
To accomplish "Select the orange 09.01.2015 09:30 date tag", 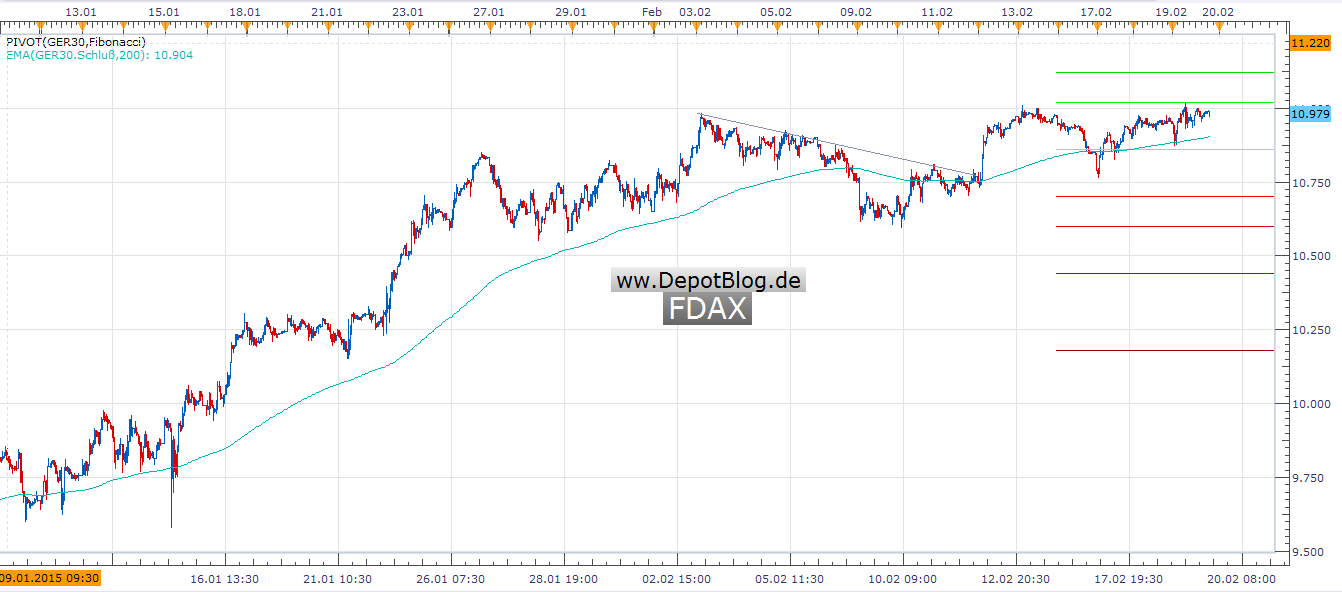I will pyautogui.click(x=49, y=578).
